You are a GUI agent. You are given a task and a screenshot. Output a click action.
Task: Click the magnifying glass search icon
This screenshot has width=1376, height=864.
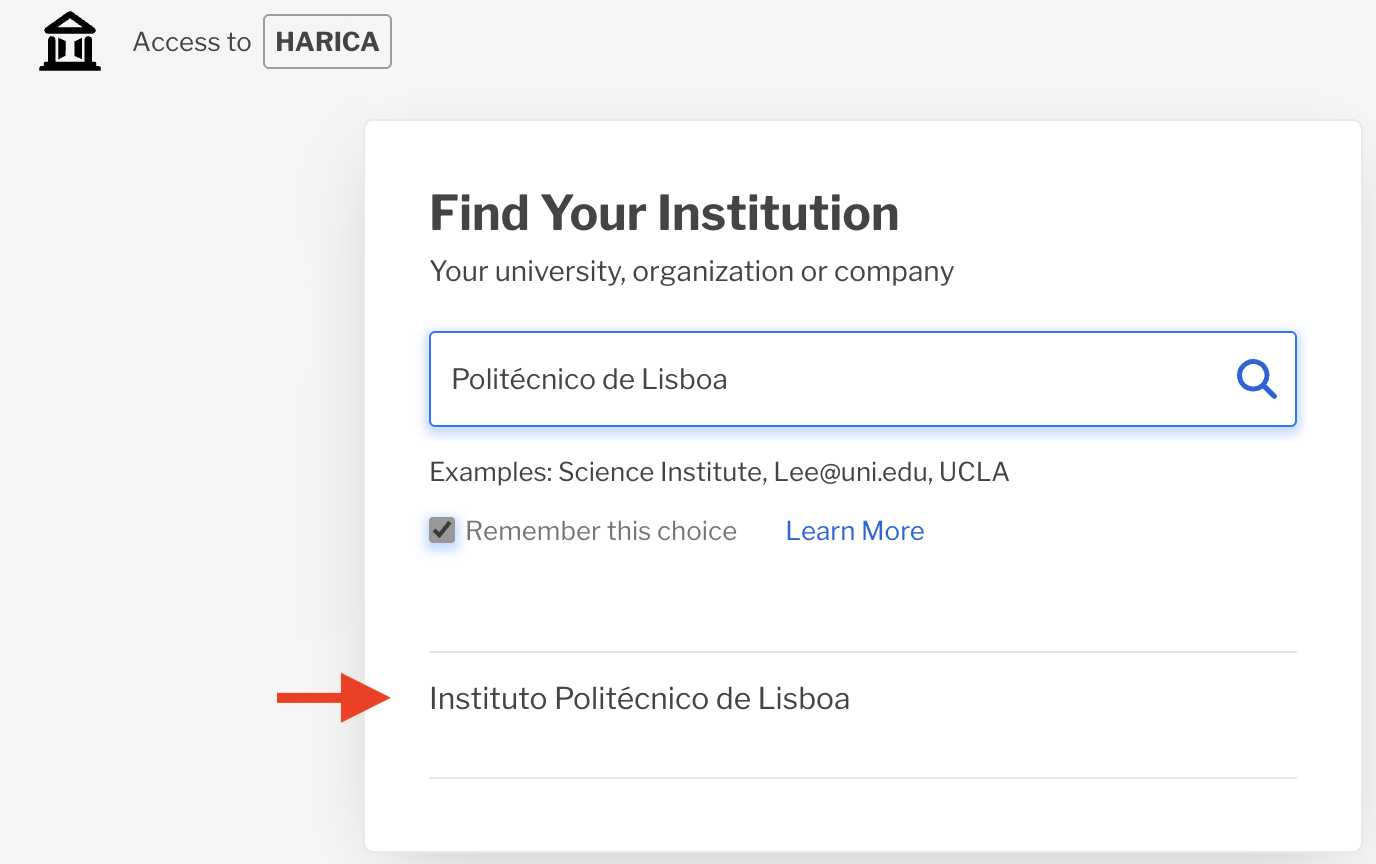(1256, 379)
